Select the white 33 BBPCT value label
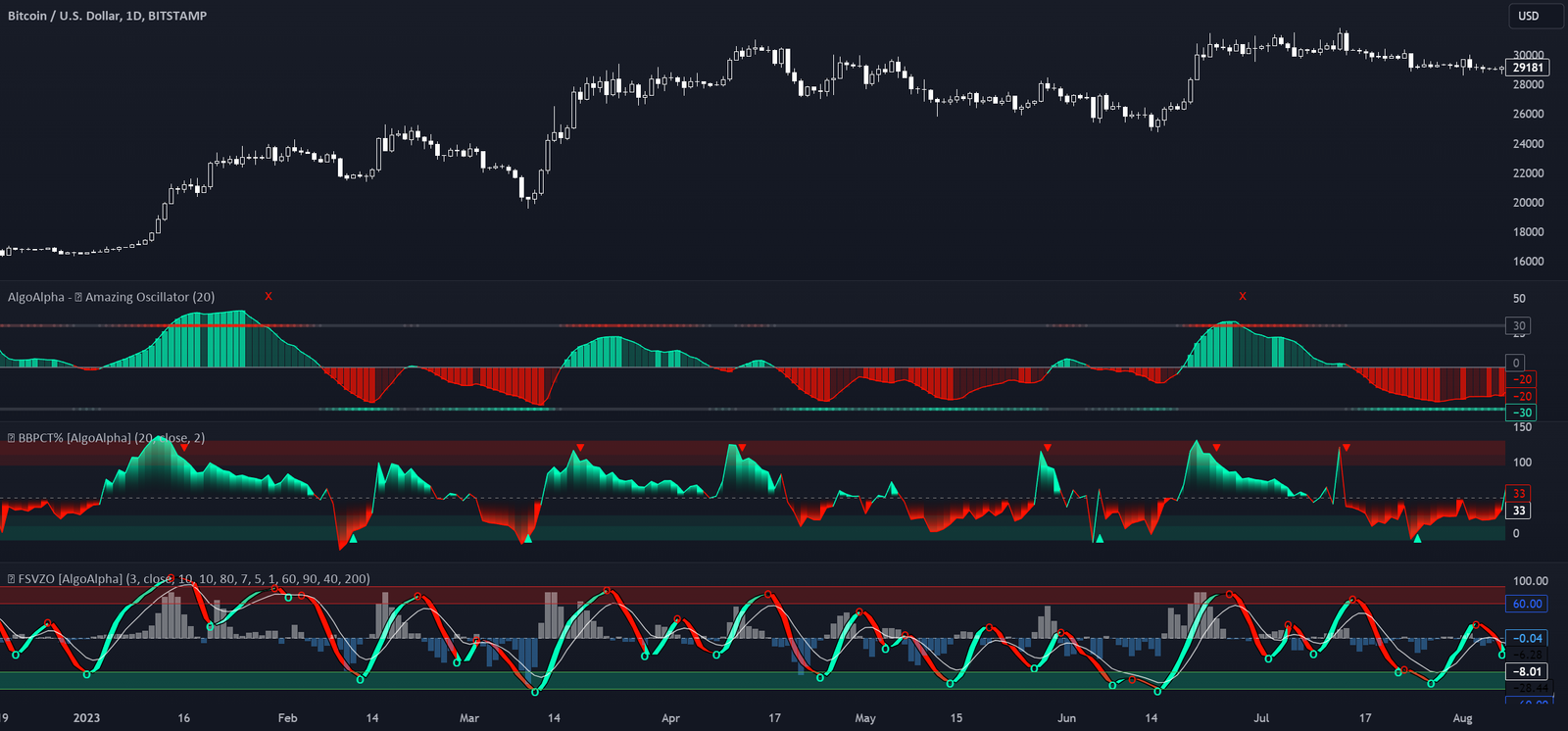1568x731 pixels. 1518,511
